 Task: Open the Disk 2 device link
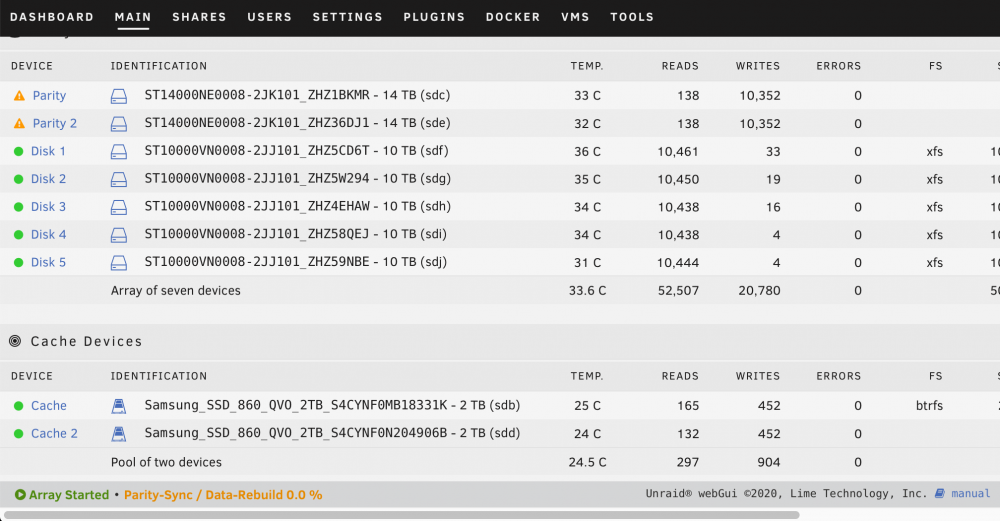pos(48,179)
